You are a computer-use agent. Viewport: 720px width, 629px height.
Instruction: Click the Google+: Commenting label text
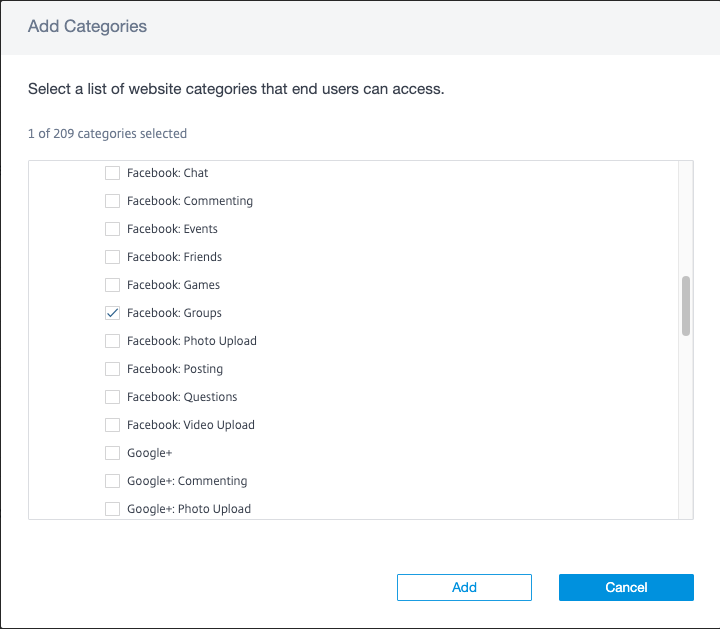187,481
